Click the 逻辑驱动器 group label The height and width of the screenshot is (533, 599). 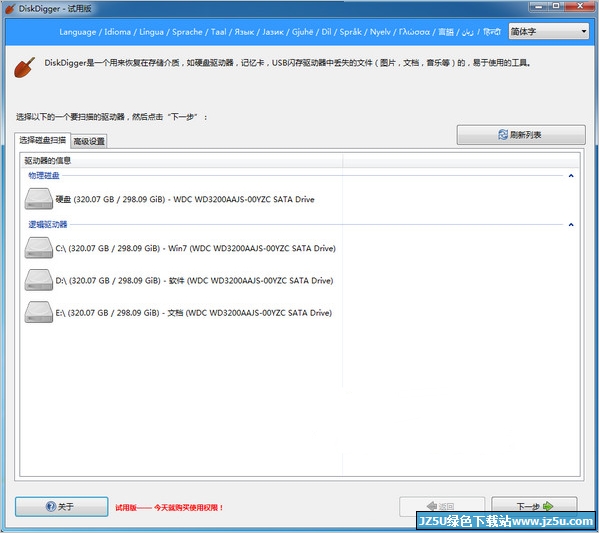(48, 224)
